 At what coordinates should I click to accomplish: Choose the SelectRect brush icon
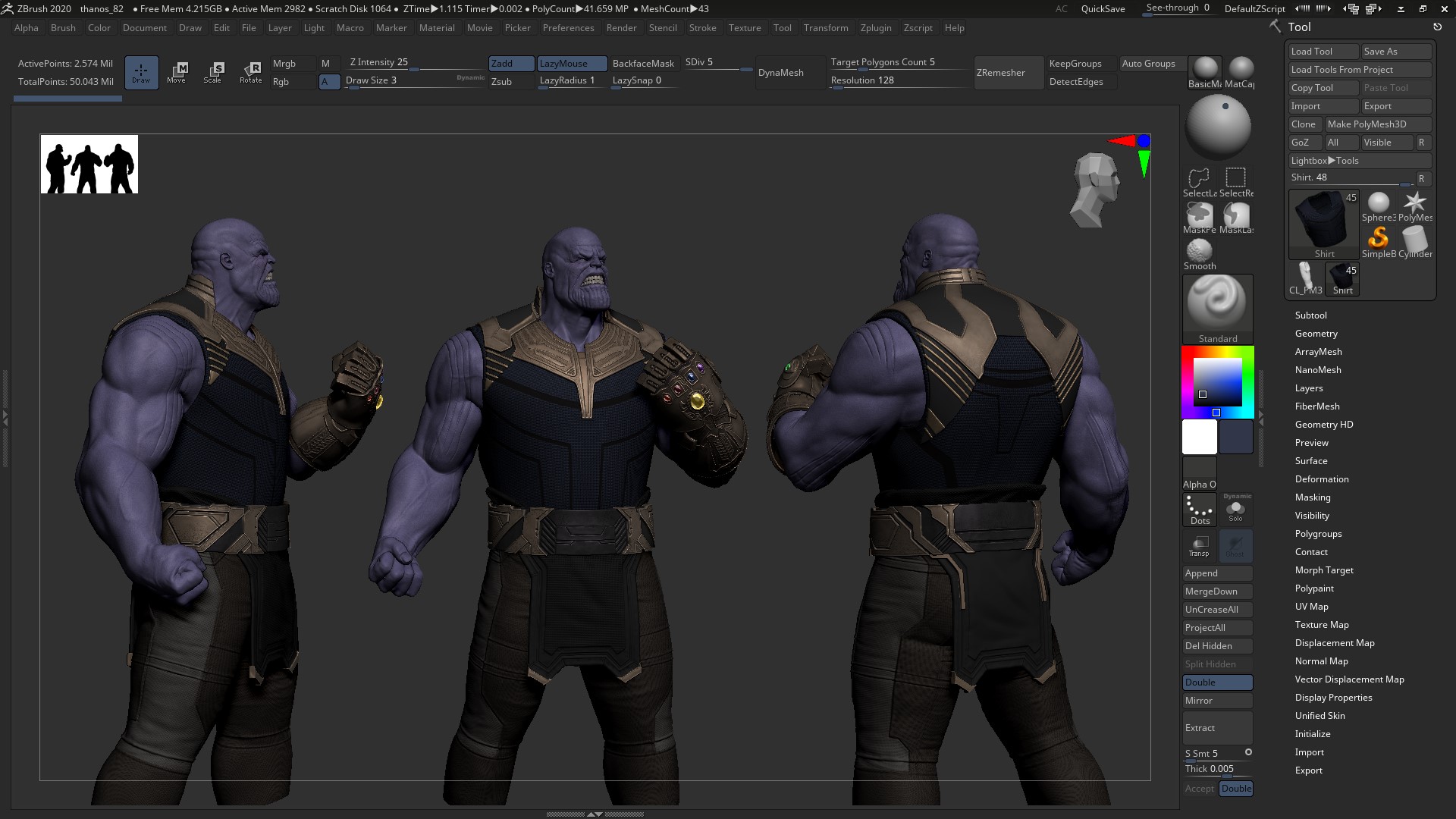point(1236,183)
